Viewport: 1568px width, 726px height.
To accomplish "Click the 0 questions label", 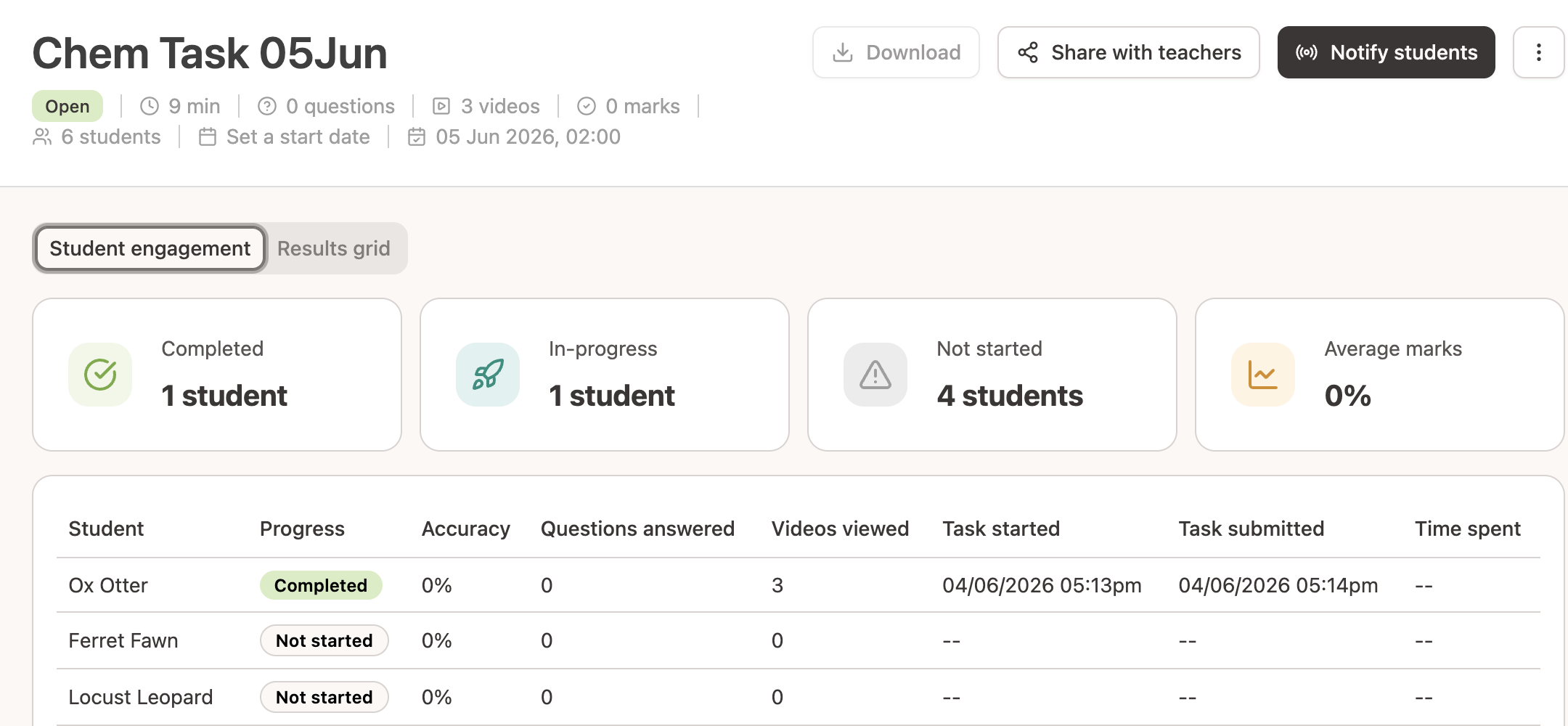I will (x=340, y=107).
